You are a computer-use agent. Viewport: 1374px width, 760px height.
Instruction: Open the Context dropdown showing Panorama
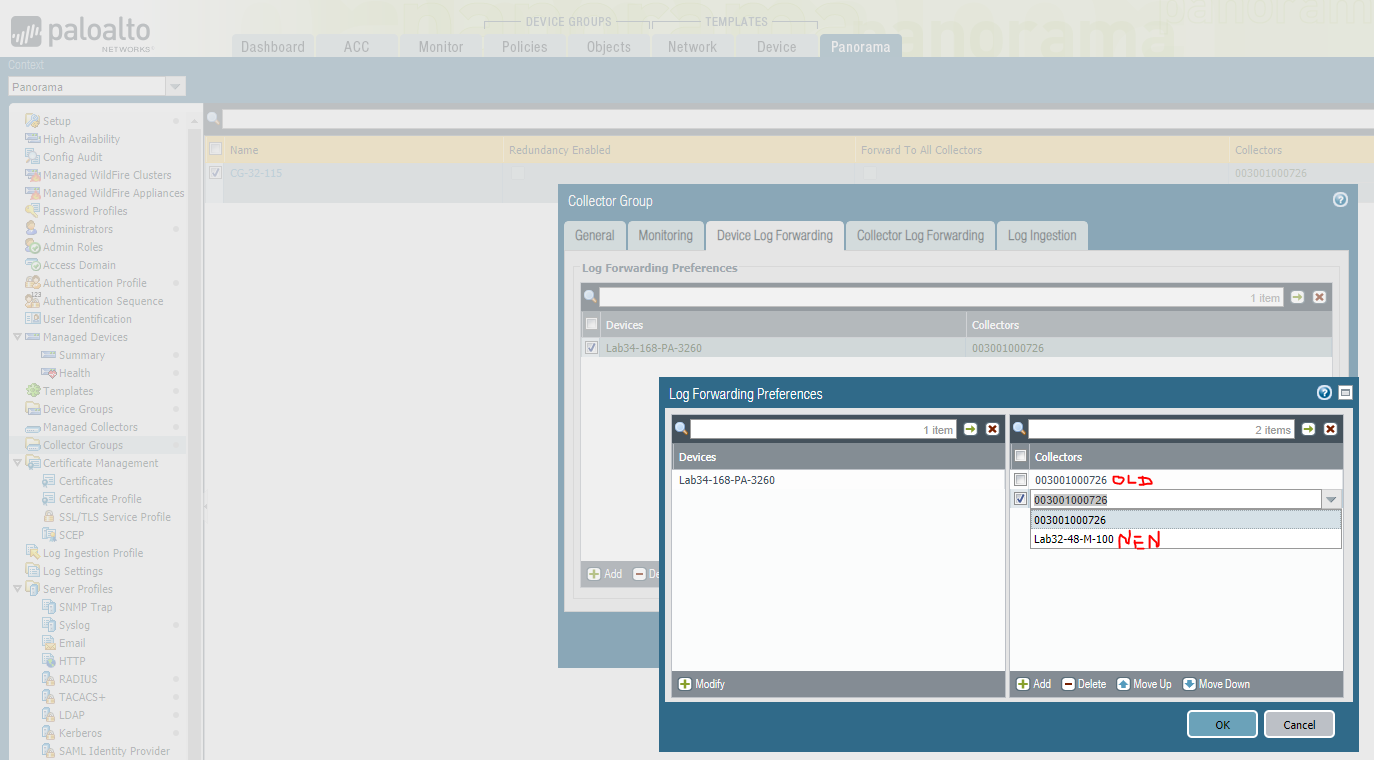click(176, 87)
